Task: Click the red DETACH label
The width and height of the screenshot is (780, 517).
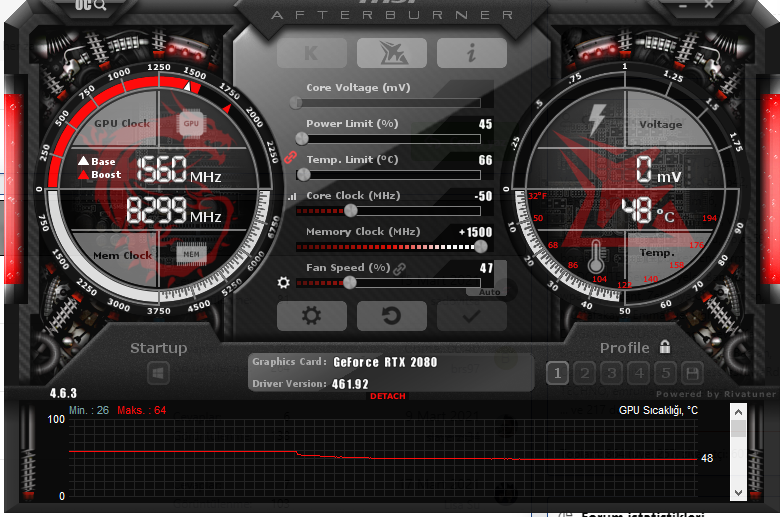Action: (x=388, y=396)
